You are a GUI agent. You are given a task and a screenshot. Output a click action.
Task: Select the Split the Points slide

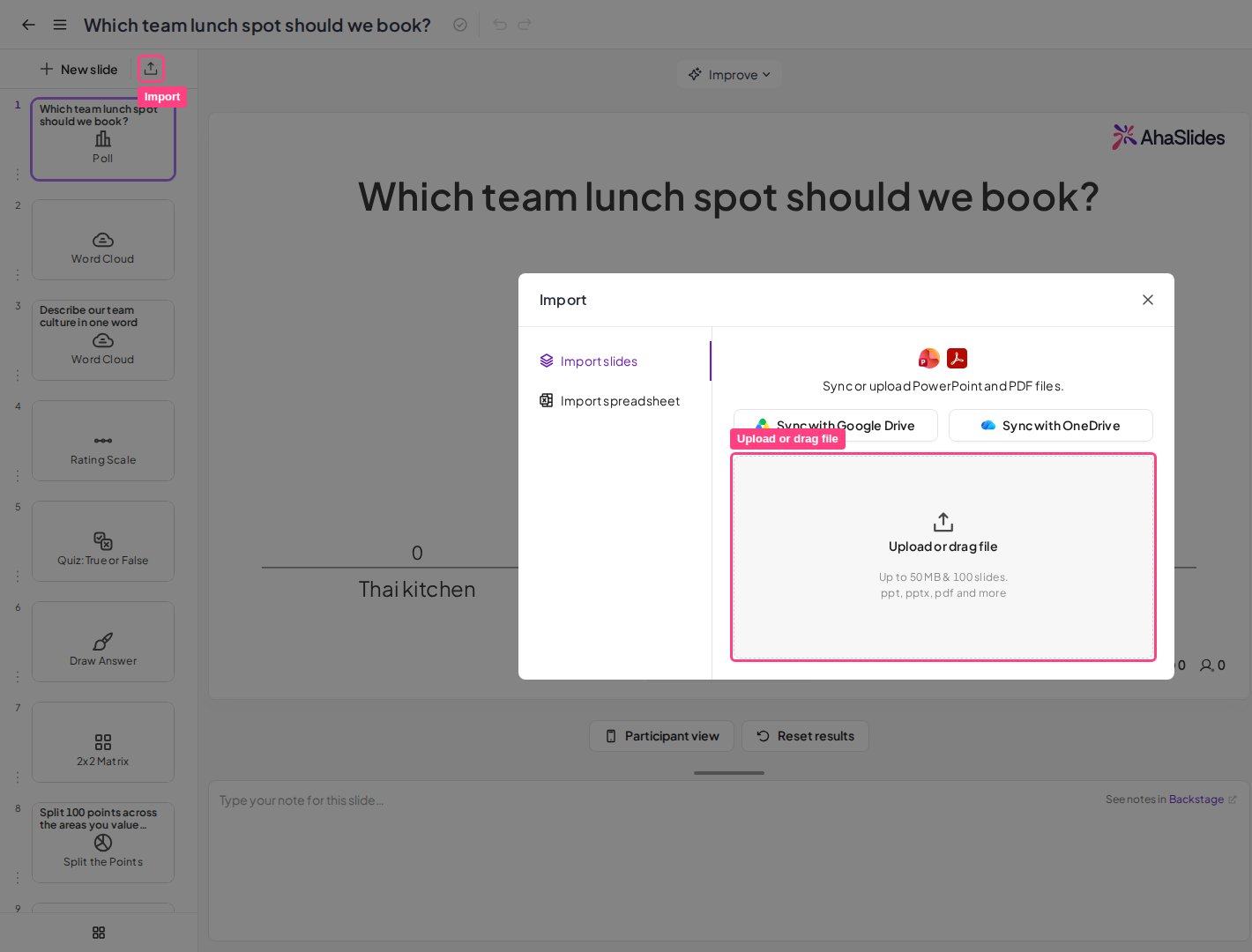[x=103, y=843]
